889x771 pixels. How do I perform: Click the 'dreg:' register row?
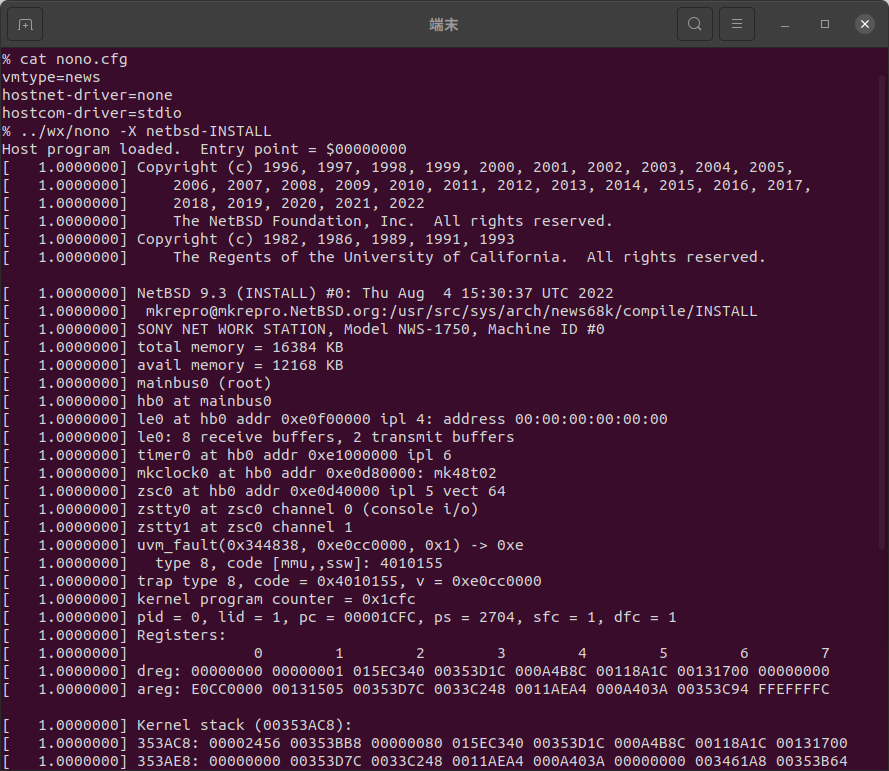point(416,671)
